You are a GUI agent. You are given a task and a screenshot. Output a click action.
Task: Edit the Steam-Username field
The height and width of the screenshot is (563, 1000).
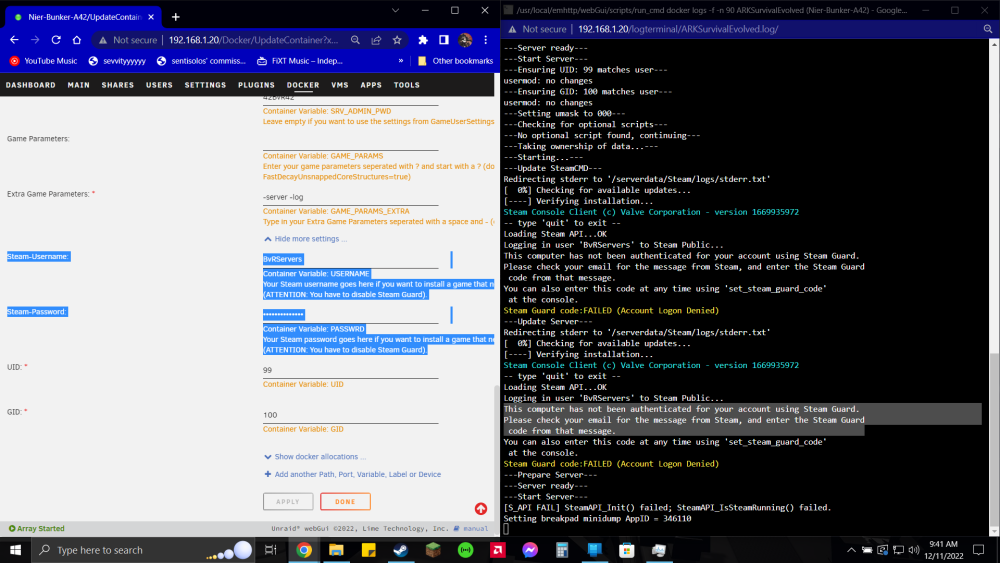[x=350, y=260]
